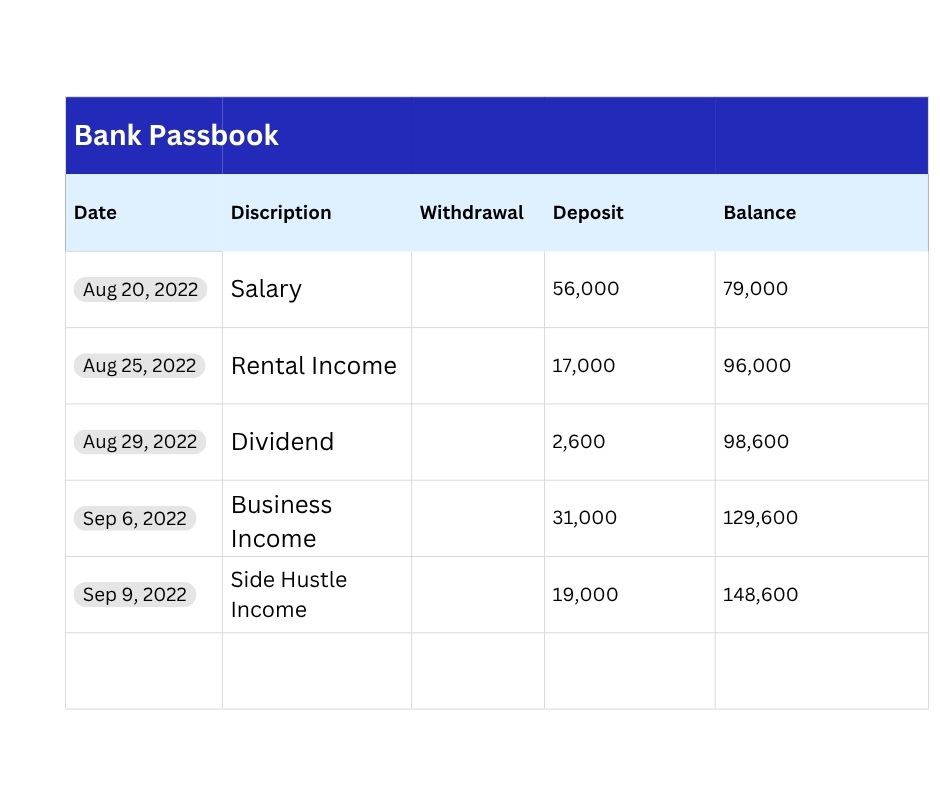Click the Sep 9, 2022 date chip
This screenshot has width=940, height=788.
(134, 595)
